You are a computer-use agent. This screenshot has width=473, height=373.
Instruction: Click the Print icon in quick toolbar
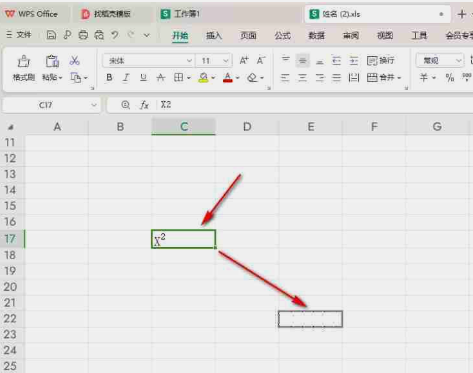point(83,35)
